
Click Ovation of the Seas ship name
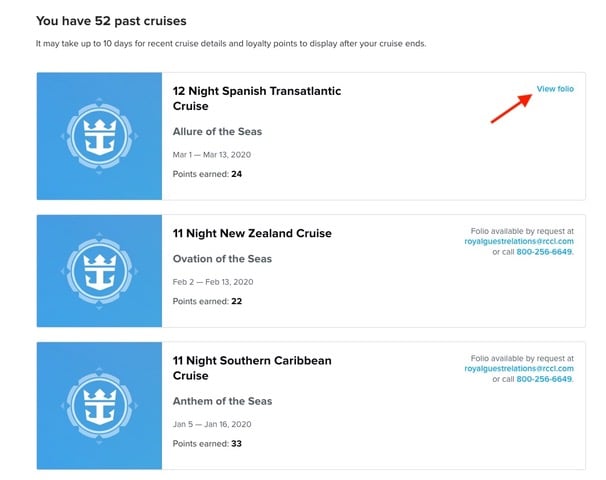tap(222, 259)
